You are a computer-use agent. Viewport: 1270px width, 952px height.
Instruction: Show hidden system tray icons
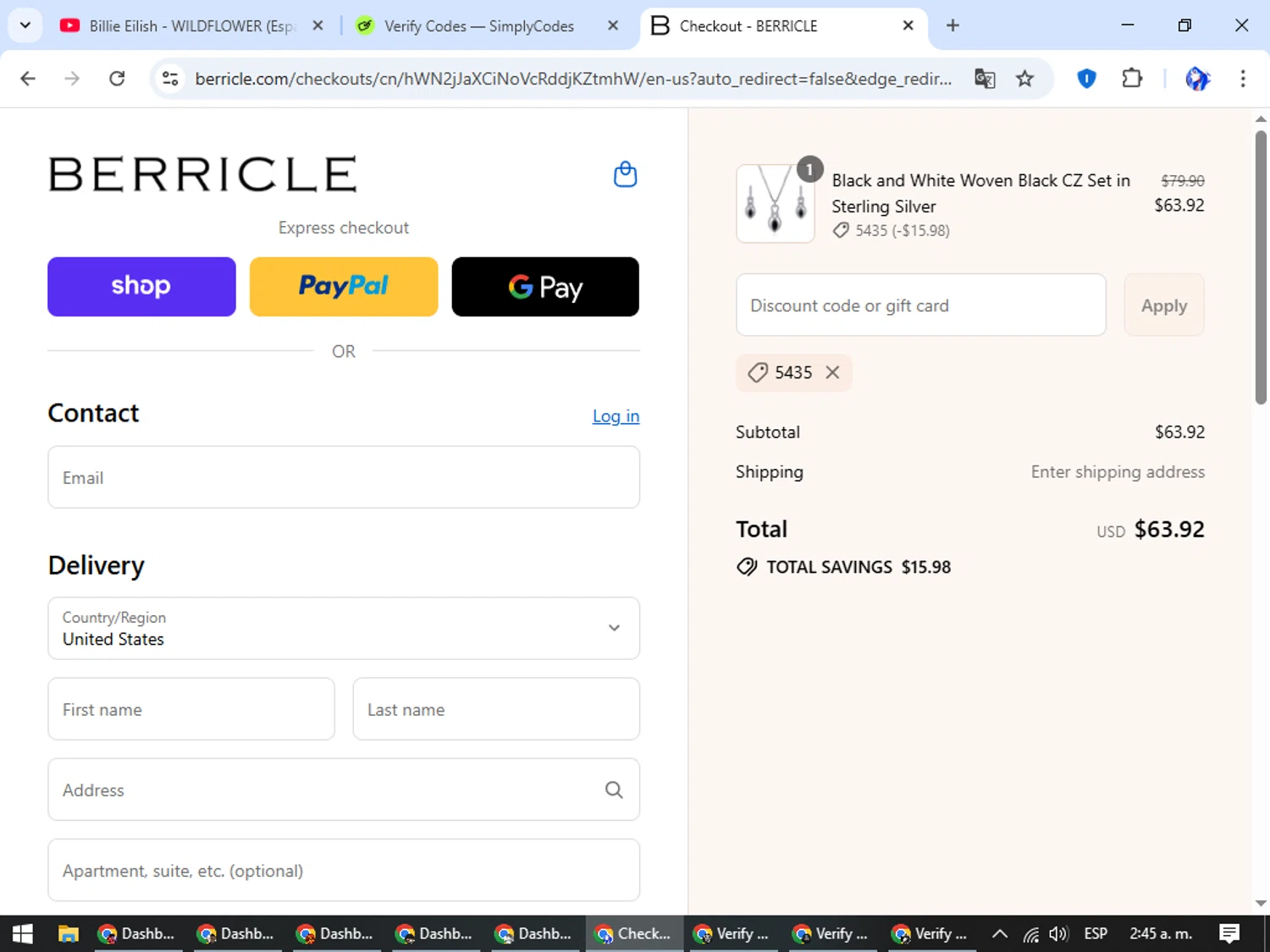pyautogui.click(x=1000, y=933)
